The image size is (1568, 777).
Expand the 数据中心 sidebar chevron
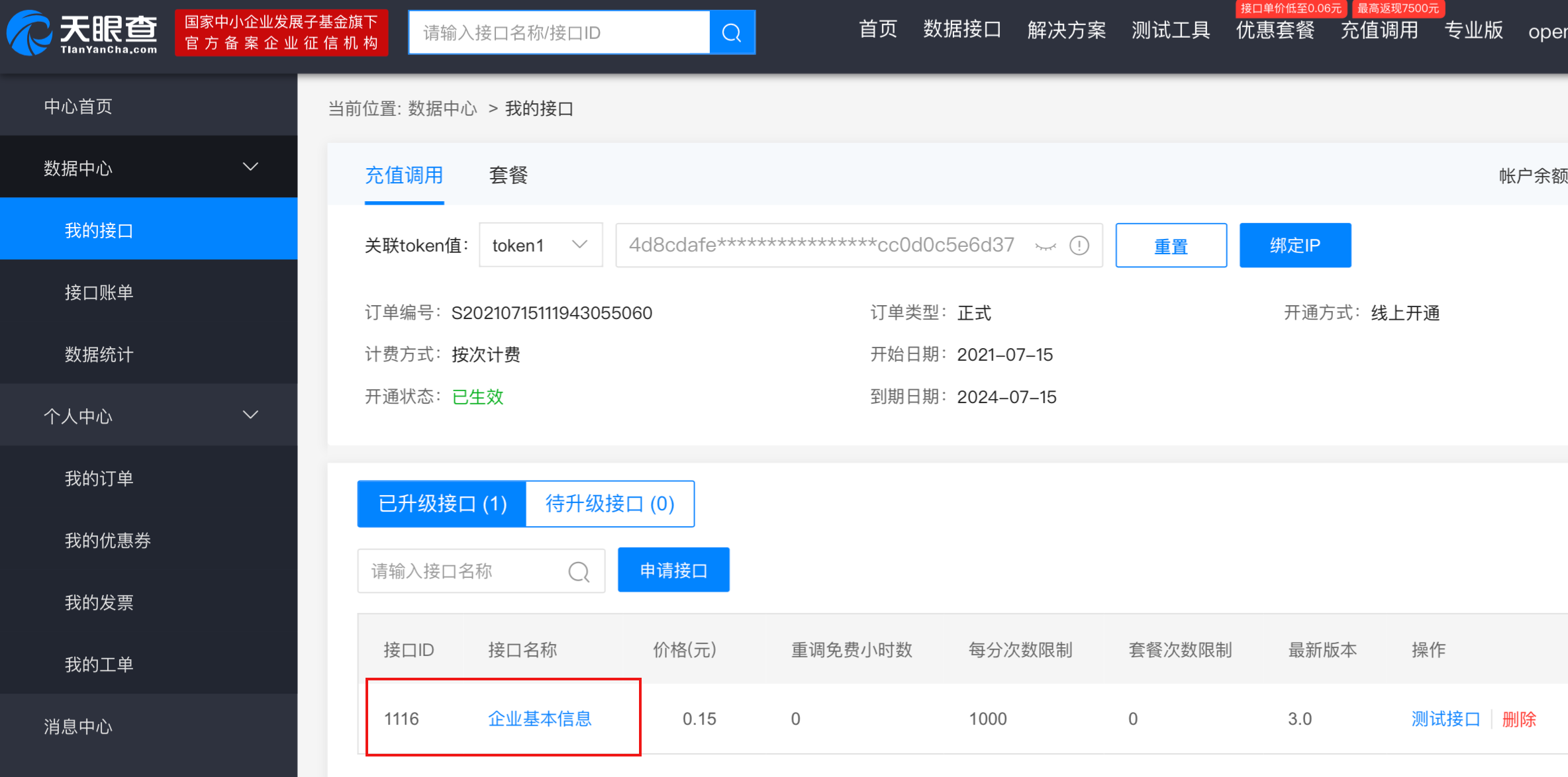250,167
